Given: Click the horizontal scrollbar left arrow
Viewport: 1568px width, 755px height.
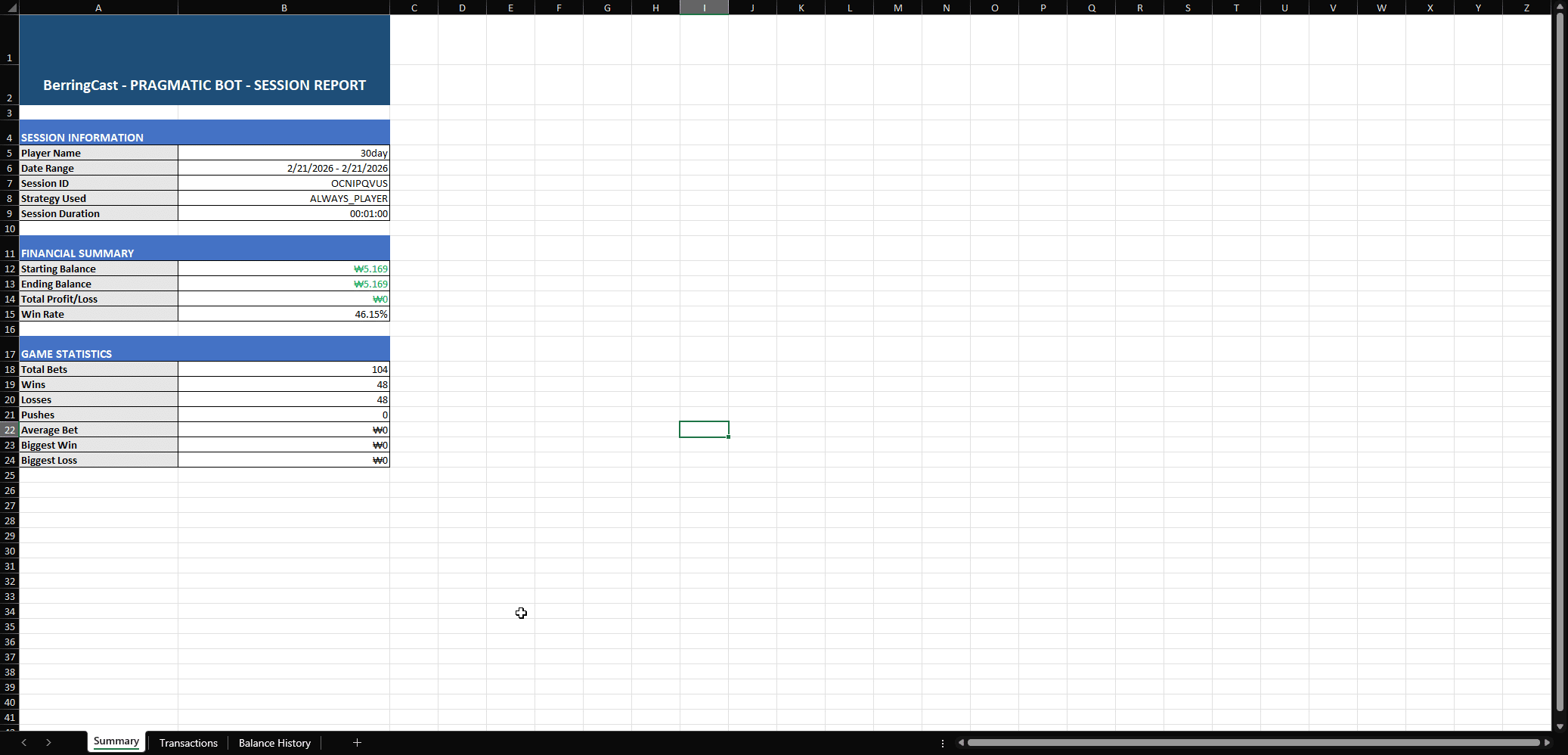Looking at the screenshot, I should 961,743.
